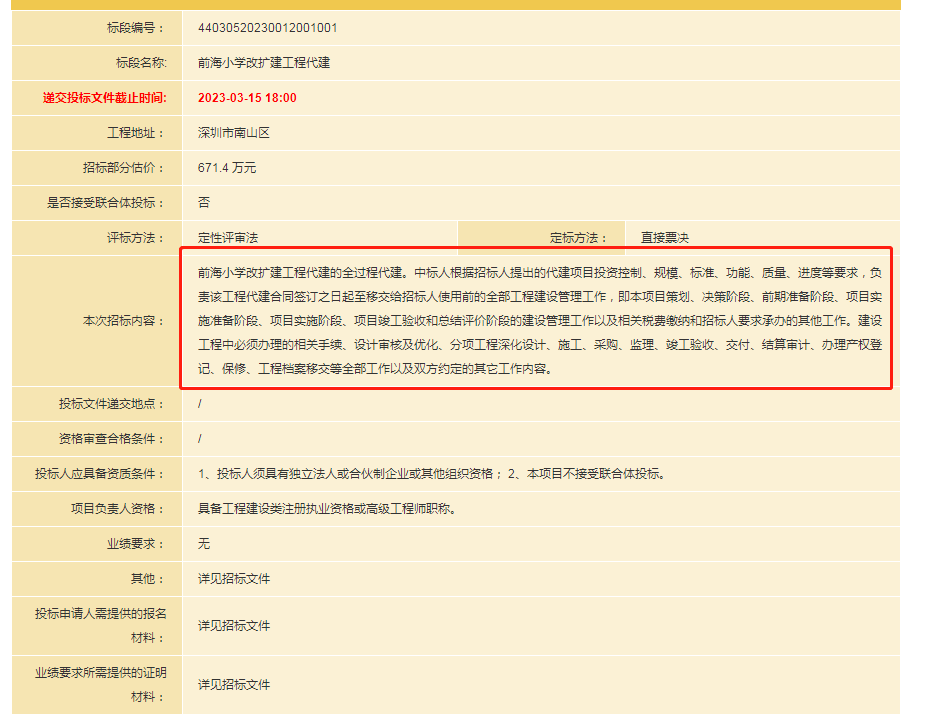Click the bid section number 44030520230012001001
This screenshot has width=935, height=716.
pyautogui.click(x=267, y=28)
